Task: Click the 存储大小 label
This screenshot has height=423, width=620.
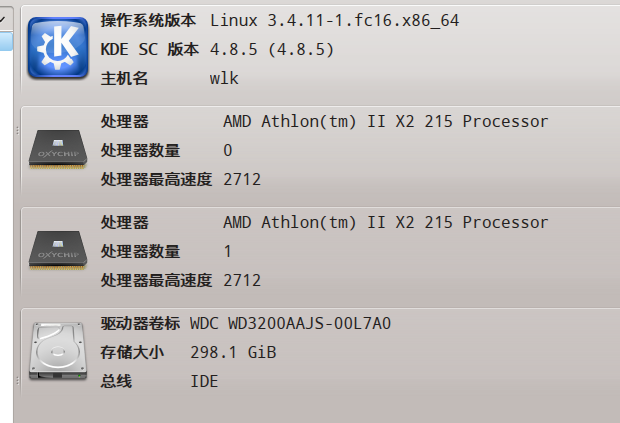Action: (132, 352)
